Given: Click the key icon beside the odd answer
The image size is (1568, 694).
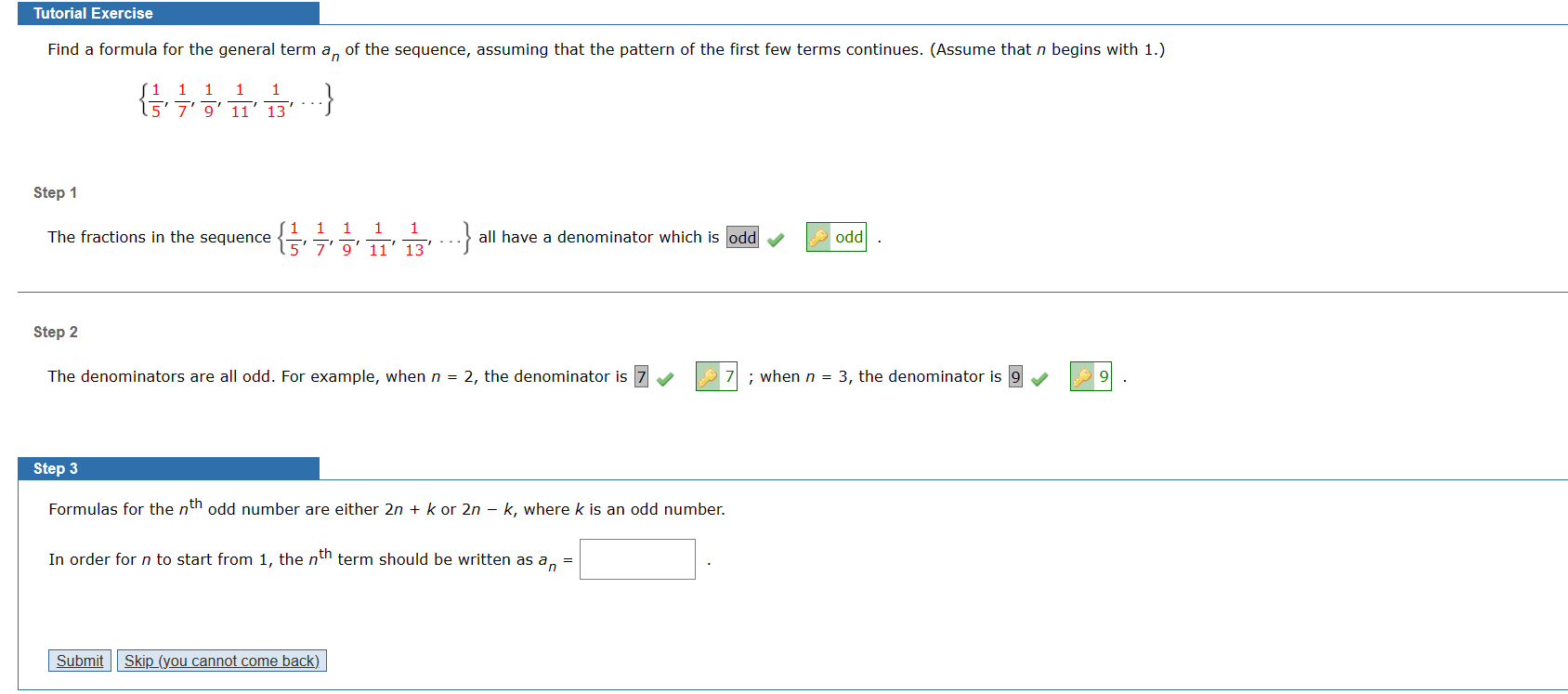Looking at the screenshot, I should 818,238.
